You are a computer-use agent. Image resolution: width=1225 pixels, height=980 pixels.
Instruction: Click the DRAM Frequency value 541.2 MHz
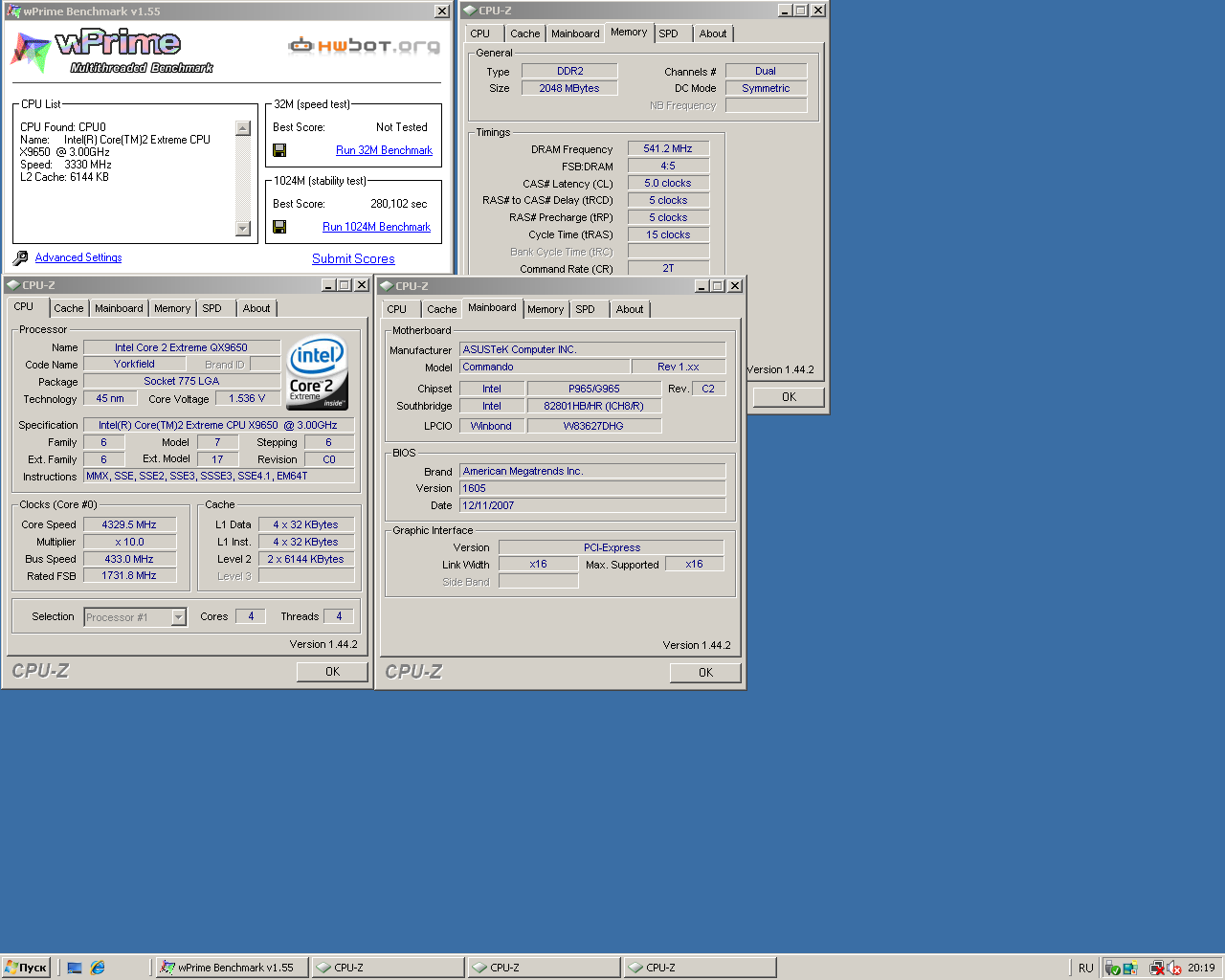tap(668, 148)
